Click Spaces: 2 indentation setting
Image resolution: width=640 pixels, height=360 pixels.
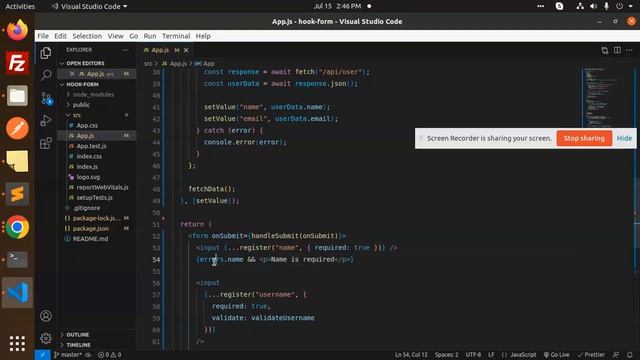click(446, 355)
